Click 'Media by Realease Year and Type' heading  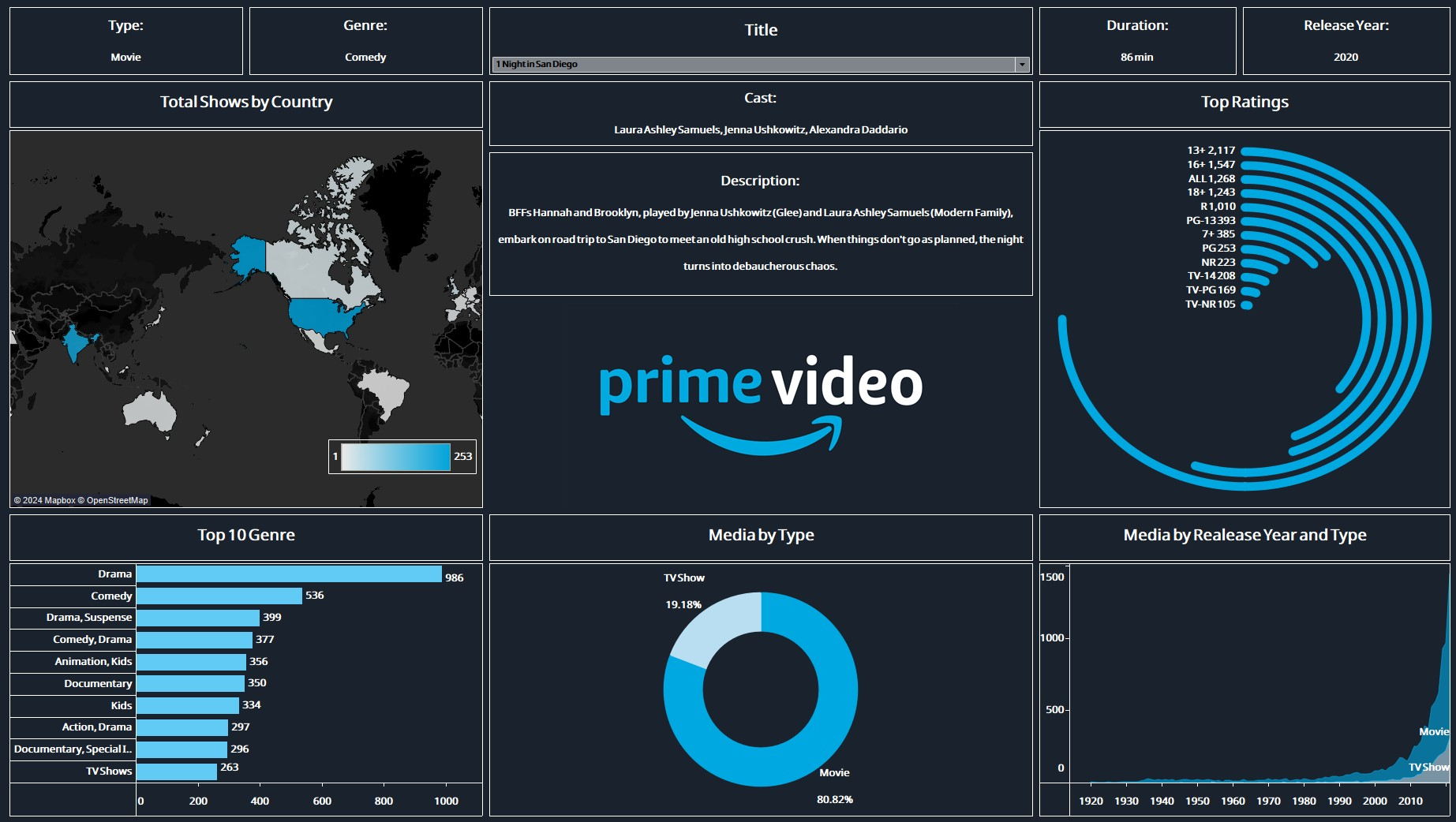click(x=1245, y=536)
